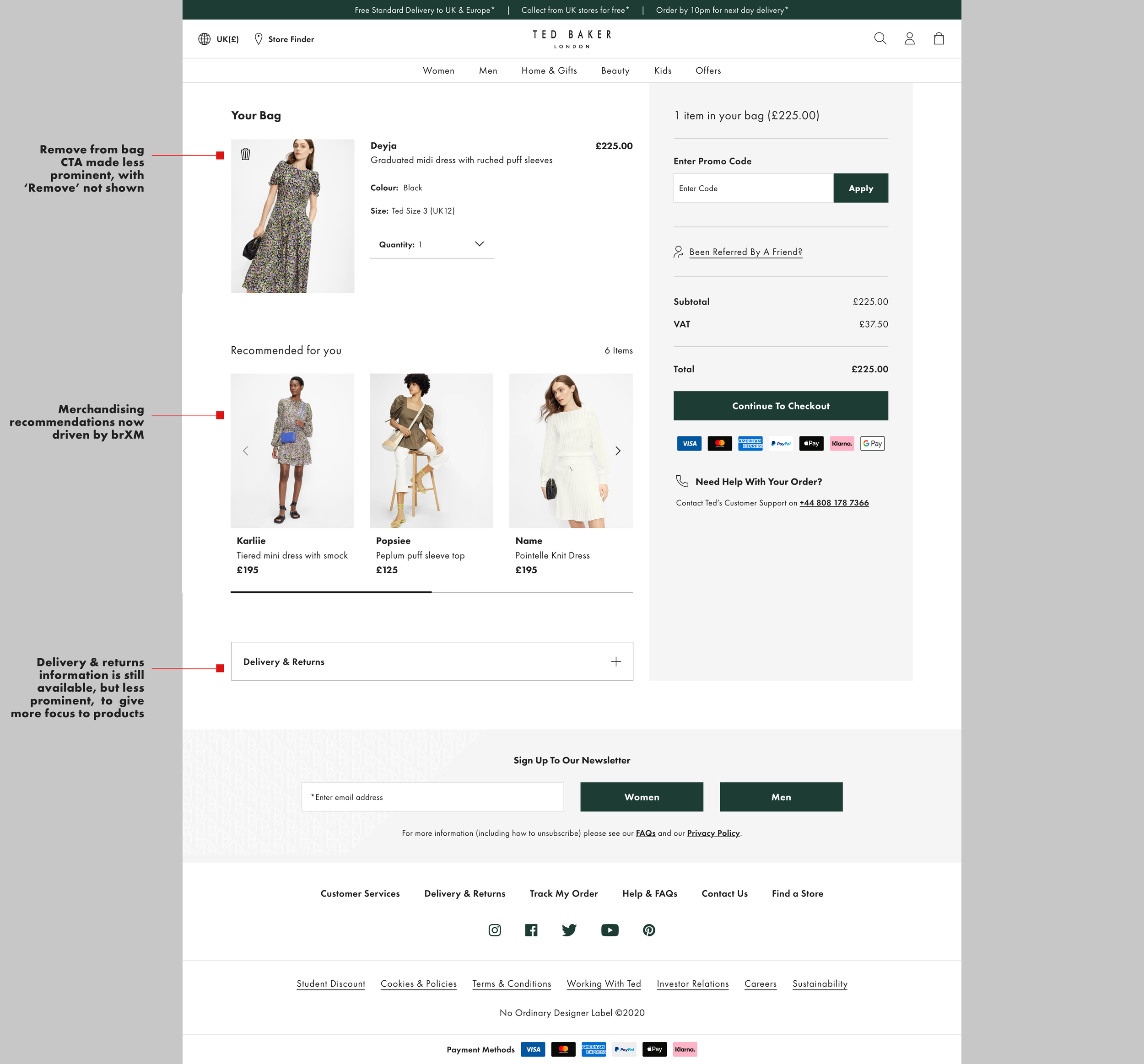1144x1064 pixels.
Task: Open the Privacy Policy link
Action: [713, 833]
